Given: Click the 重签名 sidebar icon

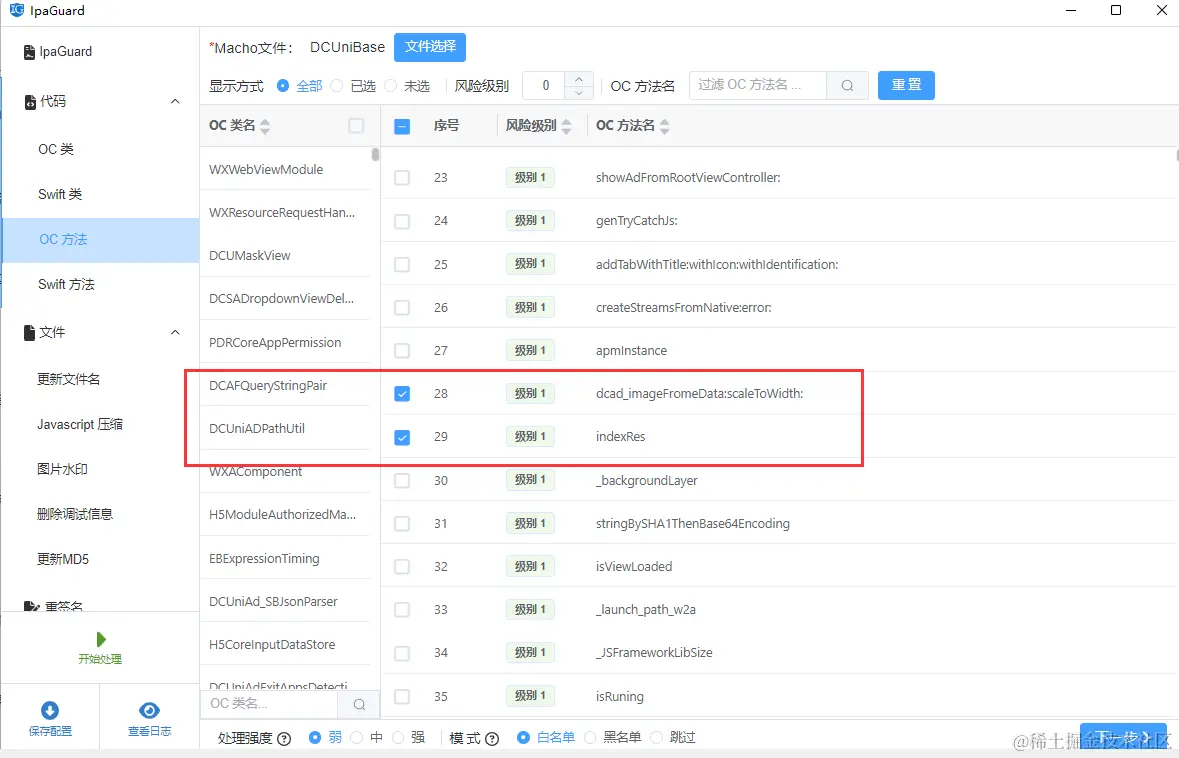Looking at the screenshot, I should [31, 606].
